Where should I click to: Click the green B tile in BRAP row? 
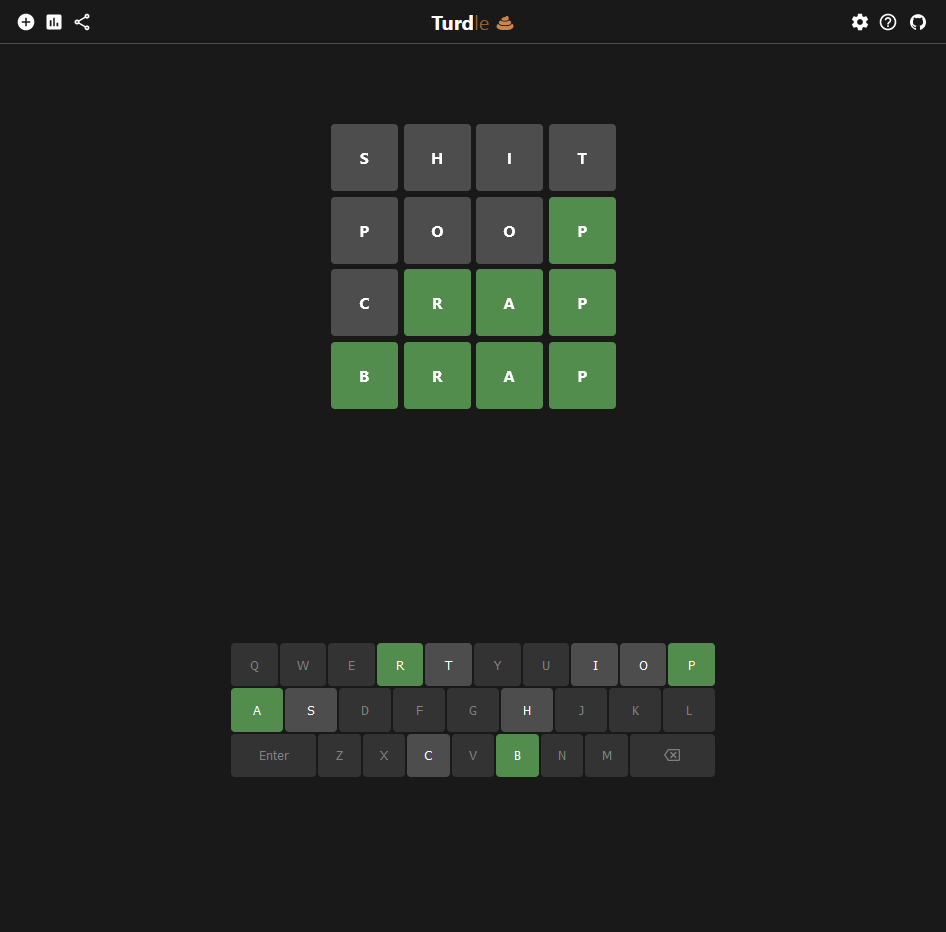[364, 376]
